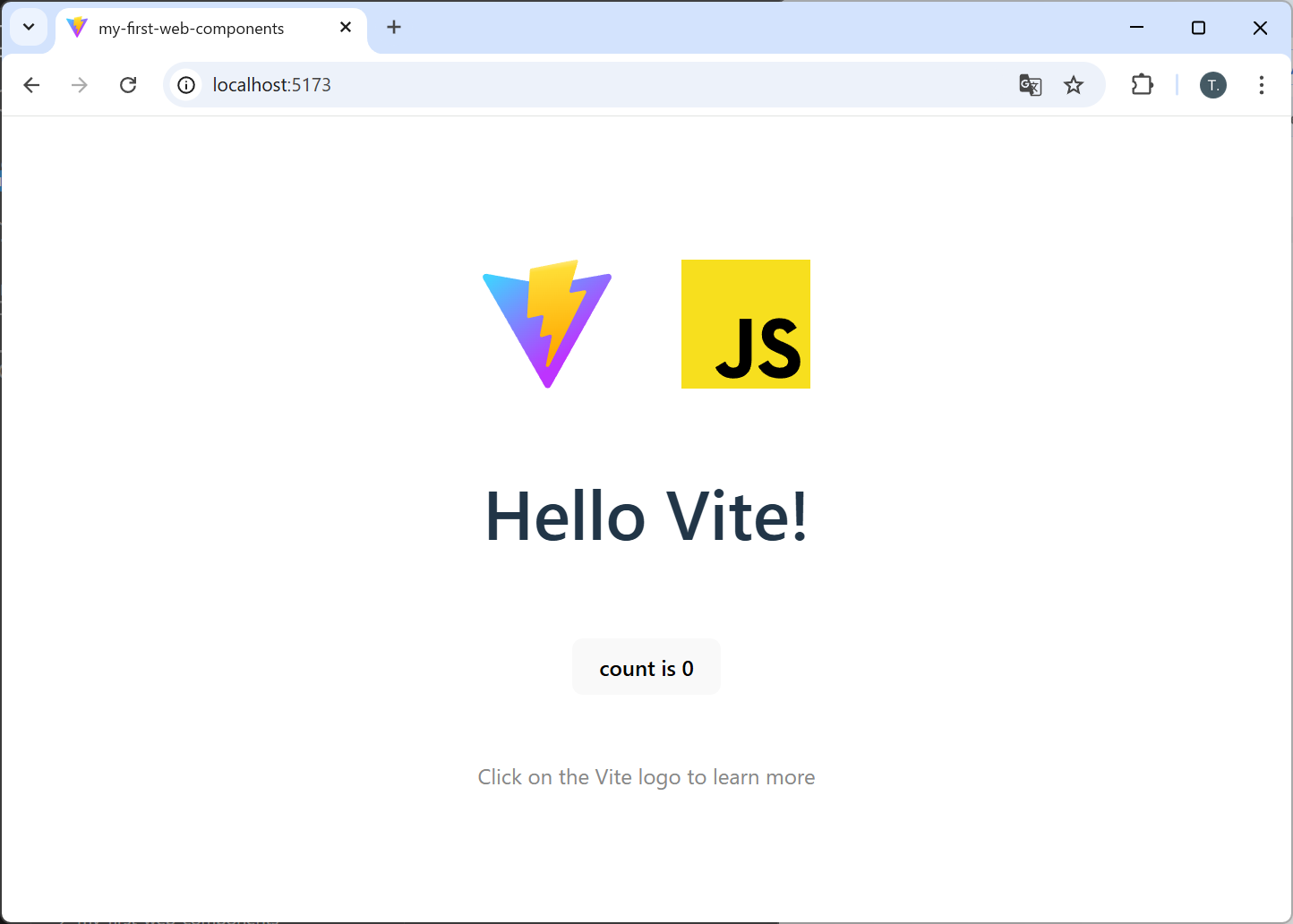Bookmark this tab with the star icon
The width and height of the screenshot is (1293, 924).
[x=1074, y=85]
